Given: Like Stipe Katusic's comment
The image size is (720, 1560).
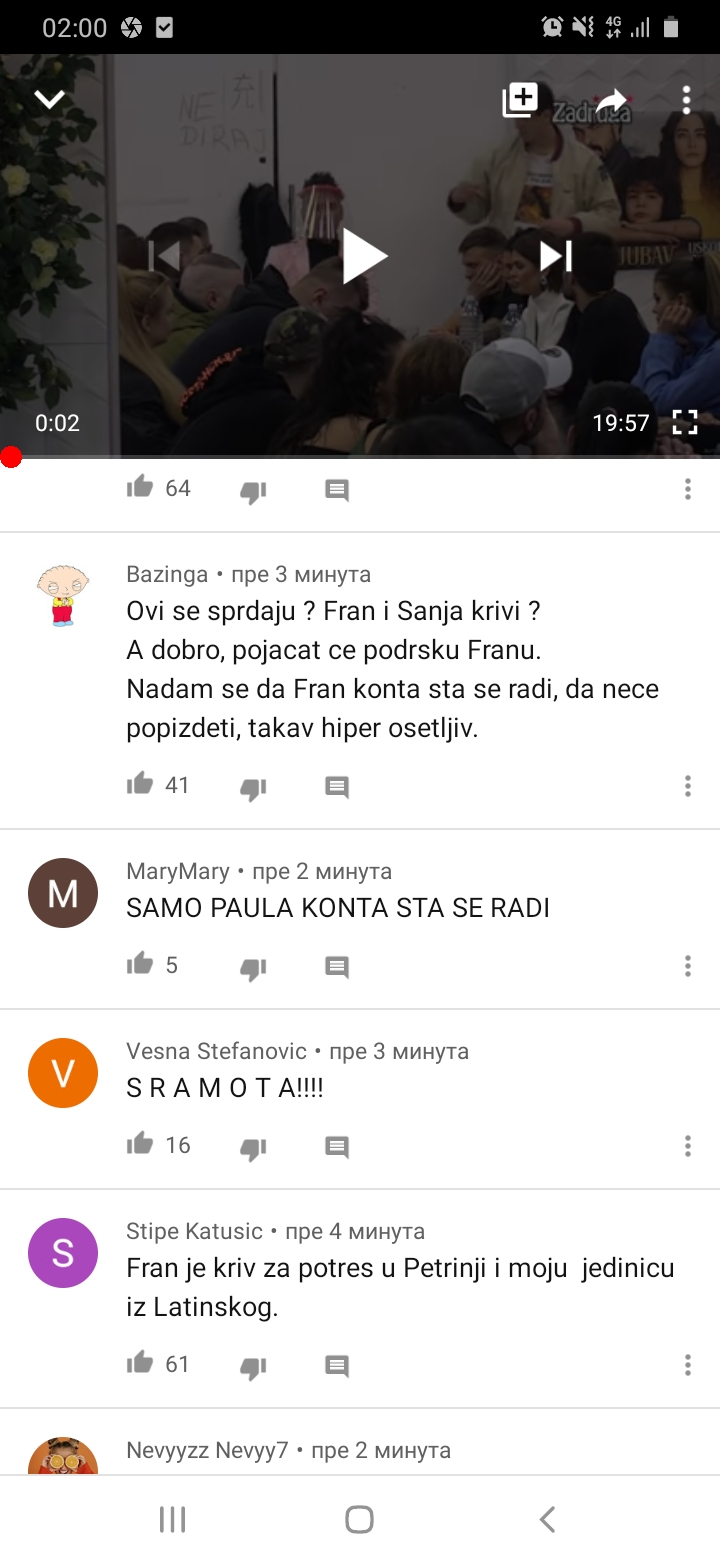Looking at the screenshot, I should 140,1363.
